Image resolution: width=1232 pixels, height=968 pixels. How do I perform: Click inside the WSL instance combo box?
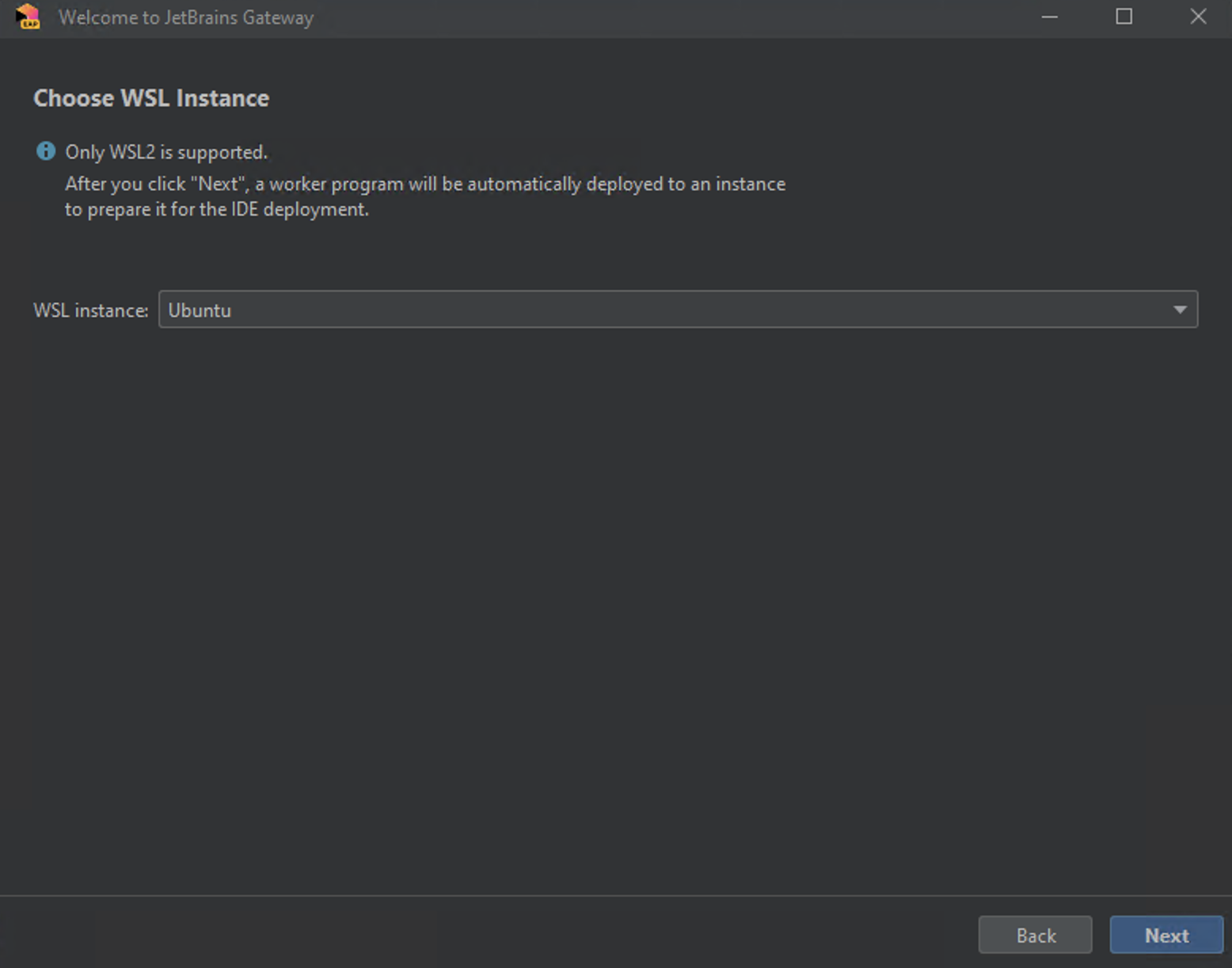tap(554, 309)
